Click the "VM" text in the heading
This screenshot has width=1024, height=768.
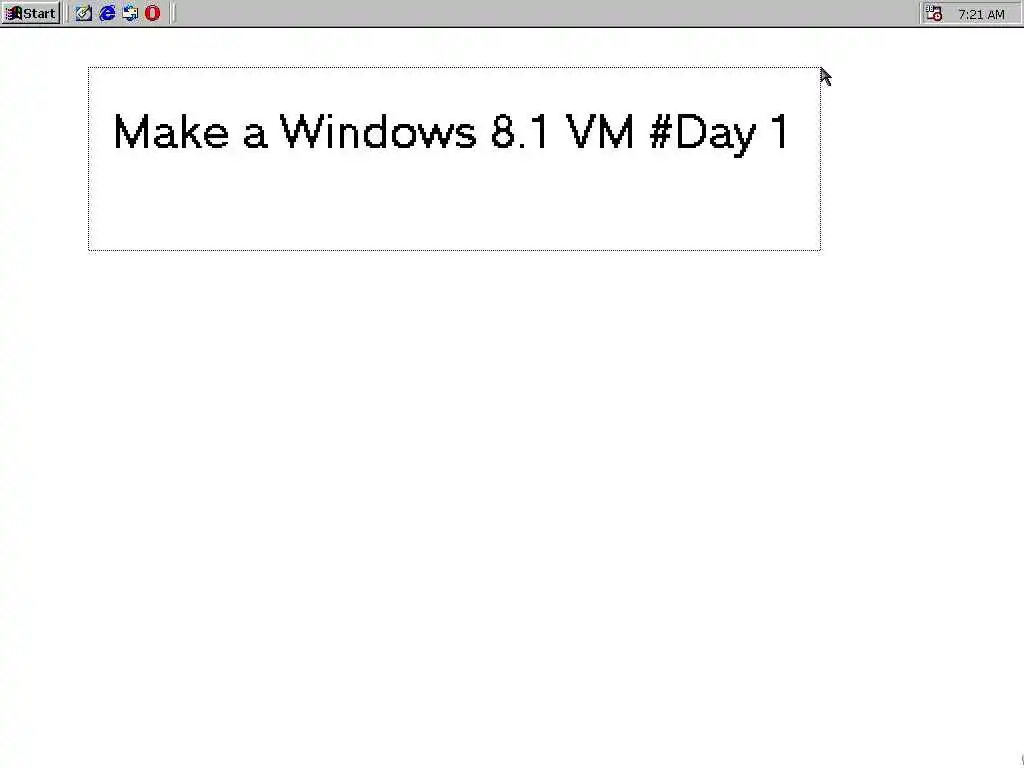(x=599, y=132)
